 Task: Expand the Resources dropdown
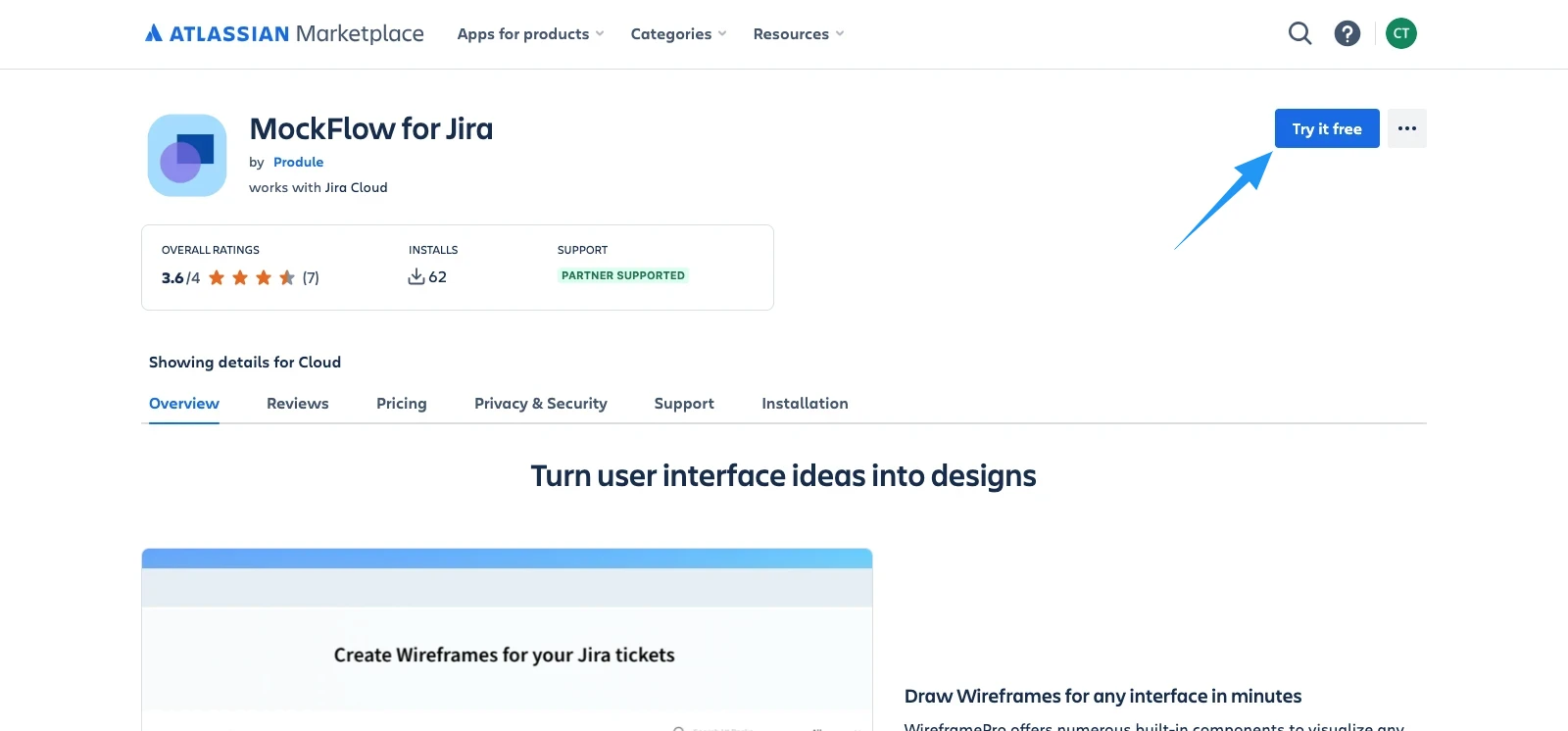click(x=799, y=33)
